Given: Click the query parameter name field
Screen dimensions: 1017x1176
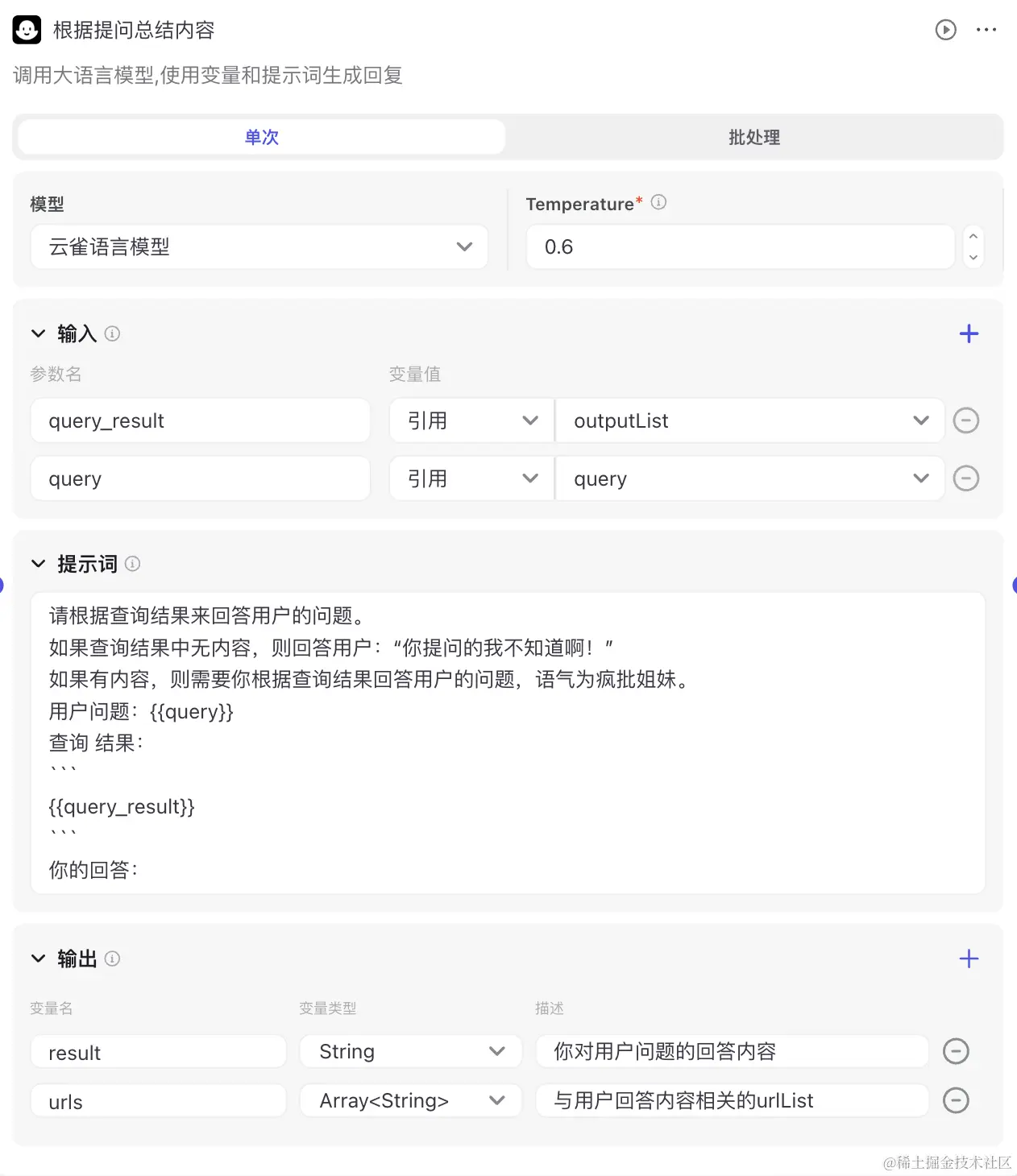Looking at the screenshot, I should point(200,478).
